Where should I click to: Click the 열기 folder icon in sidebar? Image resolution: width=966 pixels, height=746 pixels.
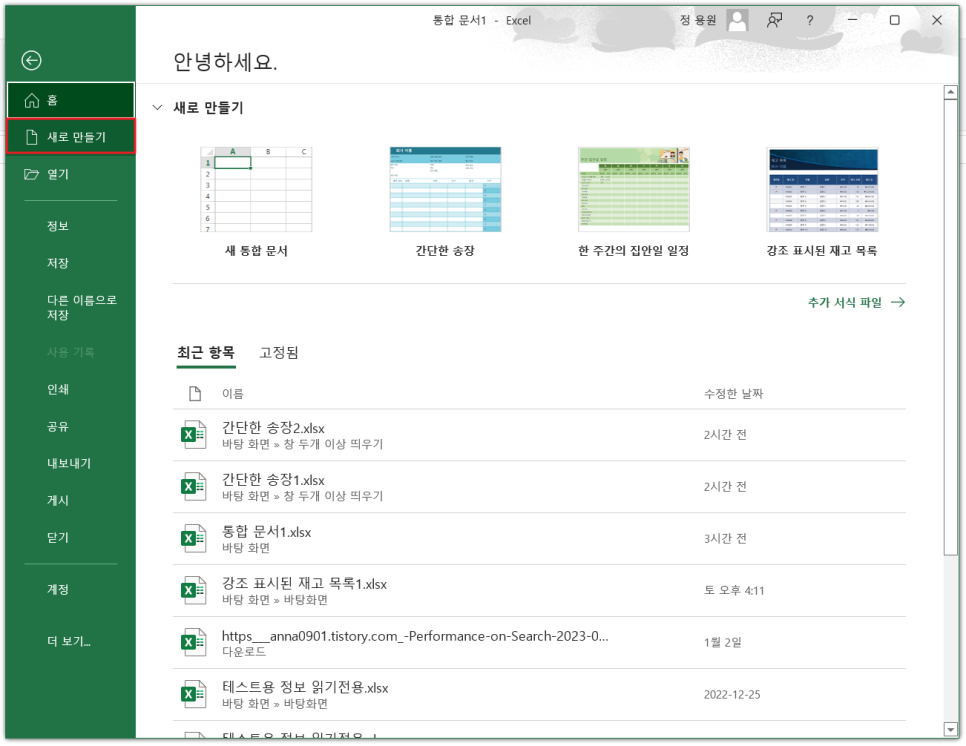pyautogui.click(x=31, y=174)
